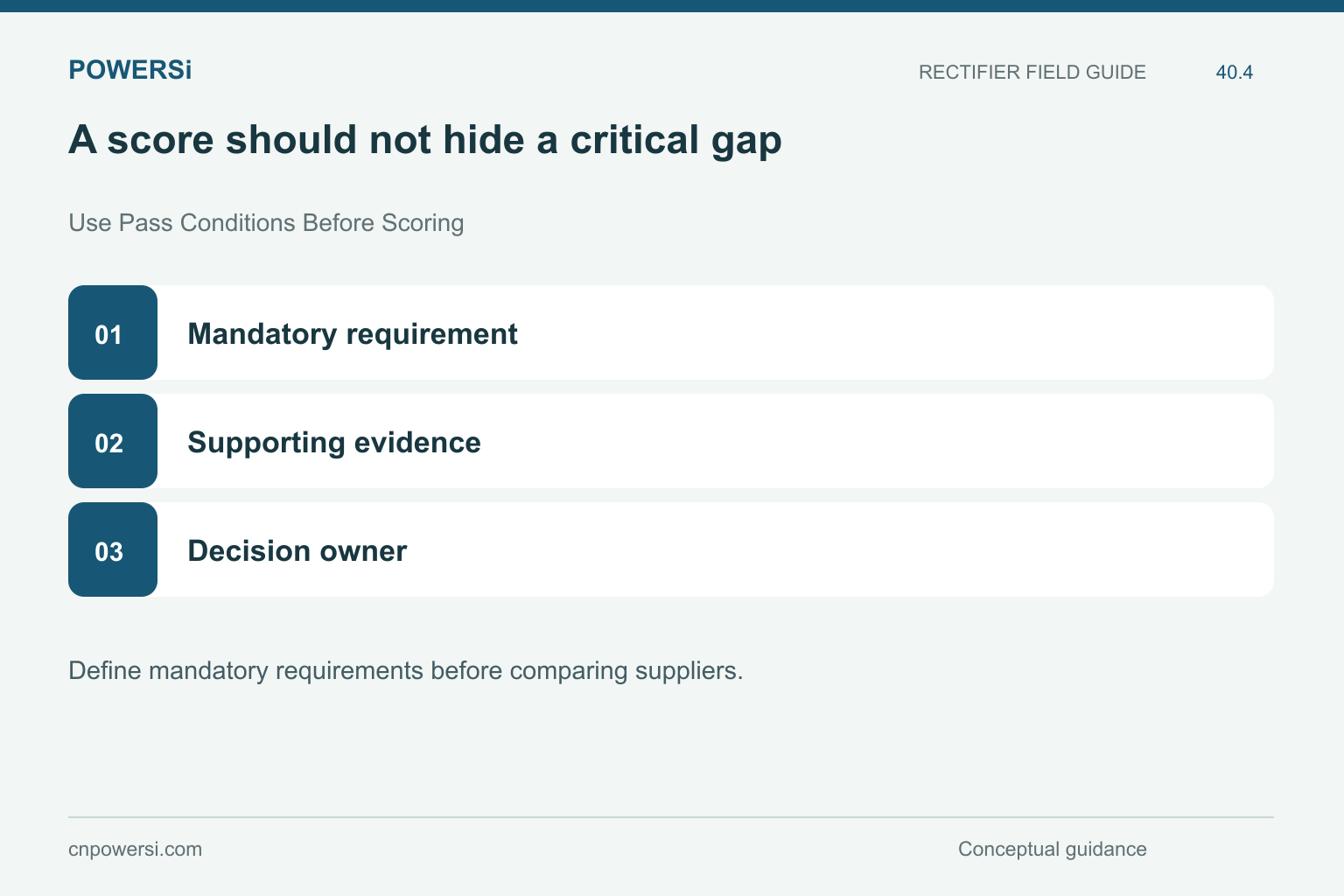
Task: Click the subtitle 'Use Pass Conditions Before Scoring'
Action: click(266, 223)
